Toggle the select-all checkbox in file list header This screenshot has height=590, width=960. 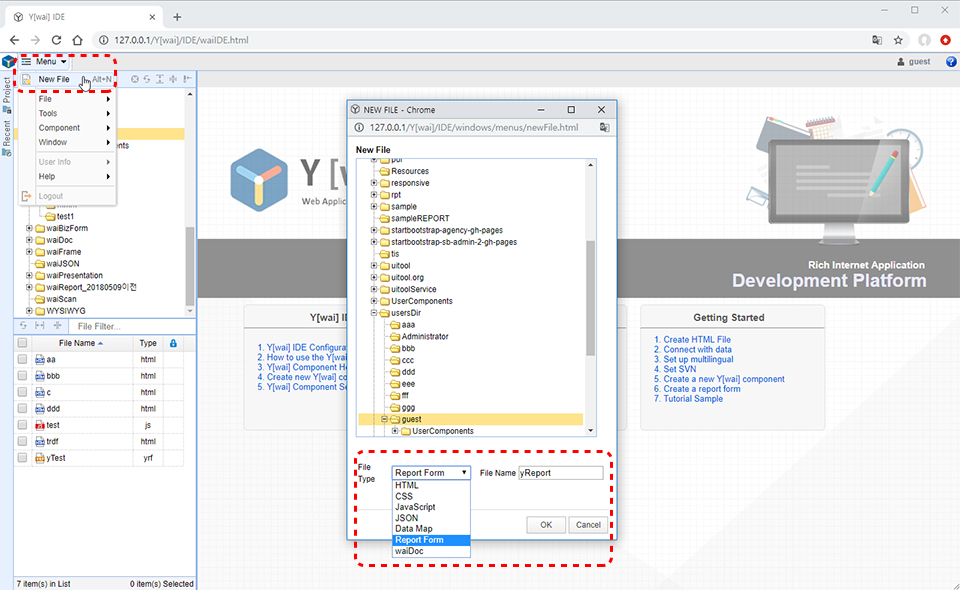click(x=22, y=343)
